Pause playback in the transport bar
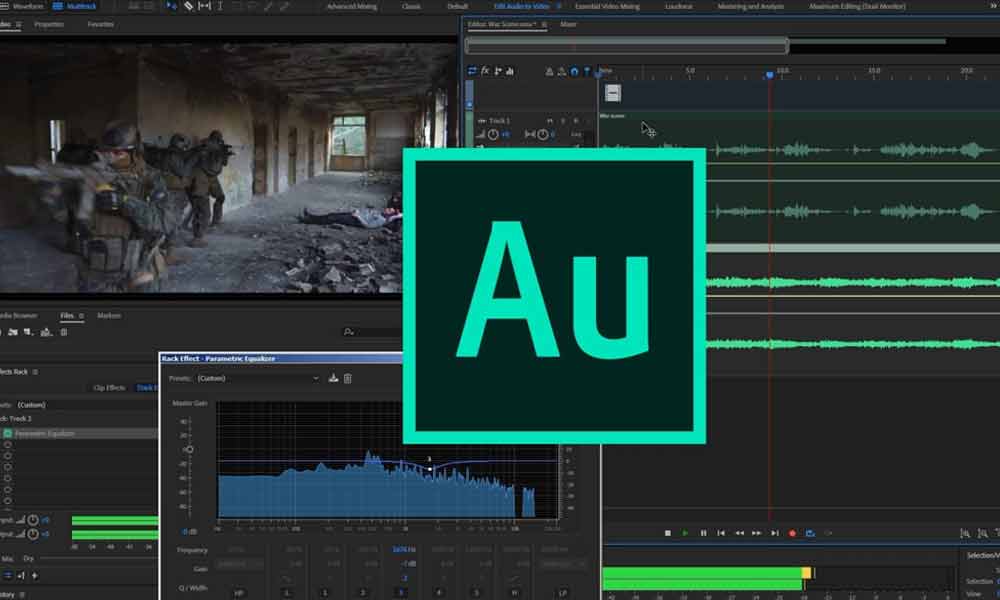Viewport: 1000px width, 600px height. 703,533
